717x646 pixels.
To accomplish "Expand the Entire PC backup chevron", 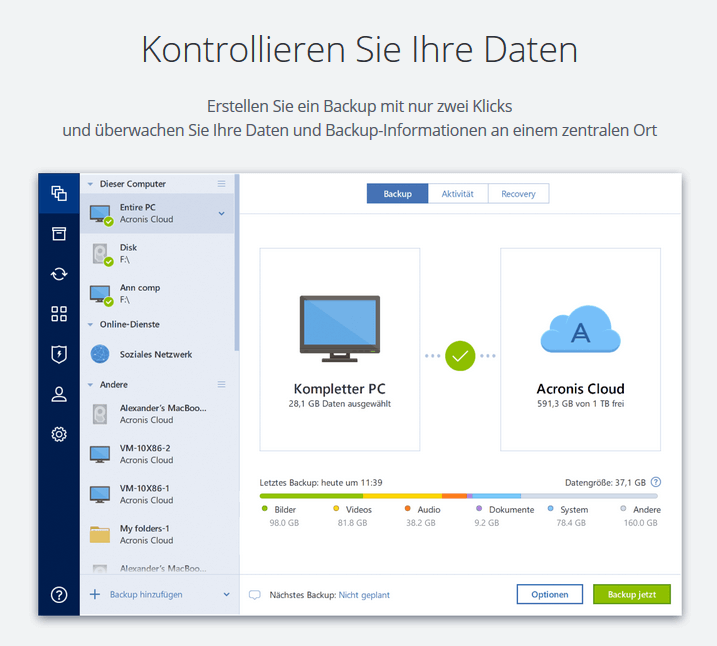I will [x=221, y=214].
